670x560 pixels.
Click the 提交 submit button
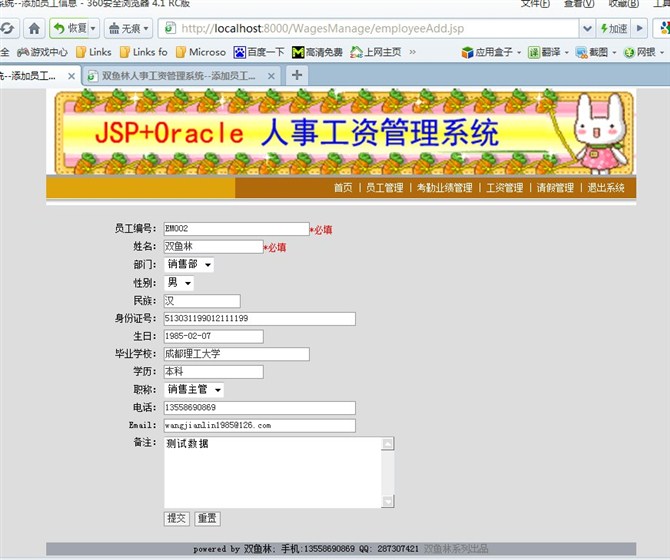[176, 519]
